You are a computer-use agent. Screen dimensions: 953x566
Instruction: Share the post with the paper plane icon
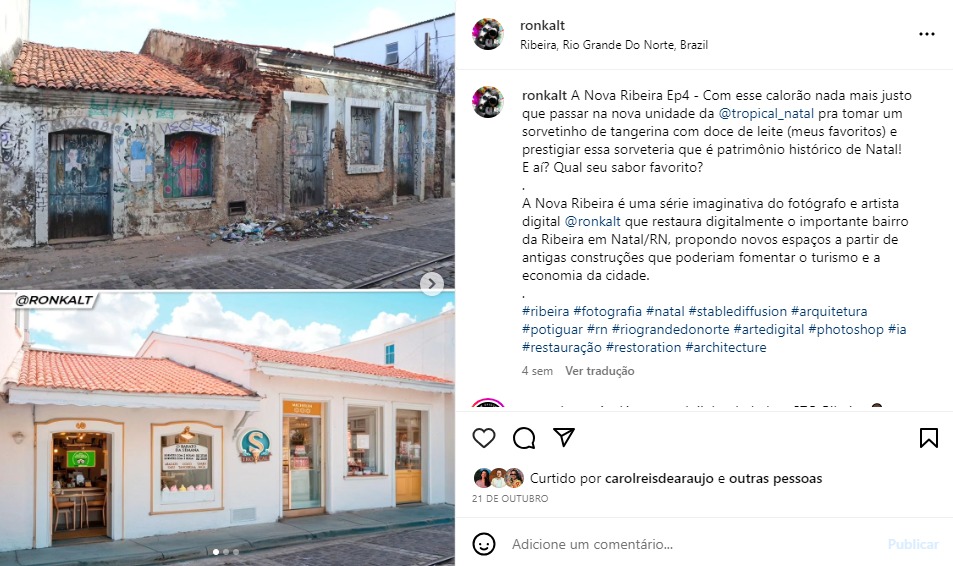564,438
